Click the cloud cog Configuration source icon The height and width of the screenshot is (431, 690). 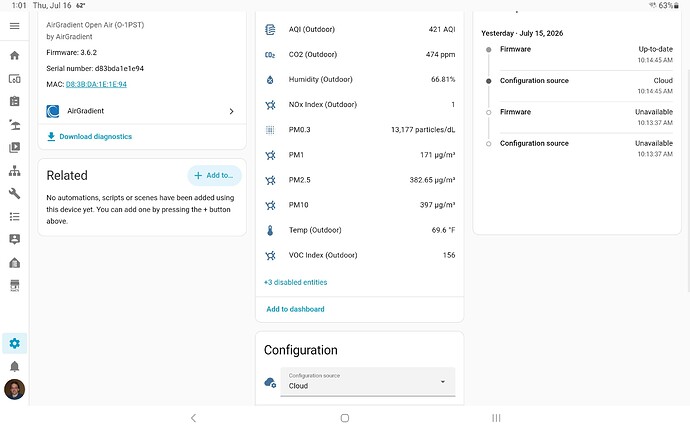tap(270, 382)
